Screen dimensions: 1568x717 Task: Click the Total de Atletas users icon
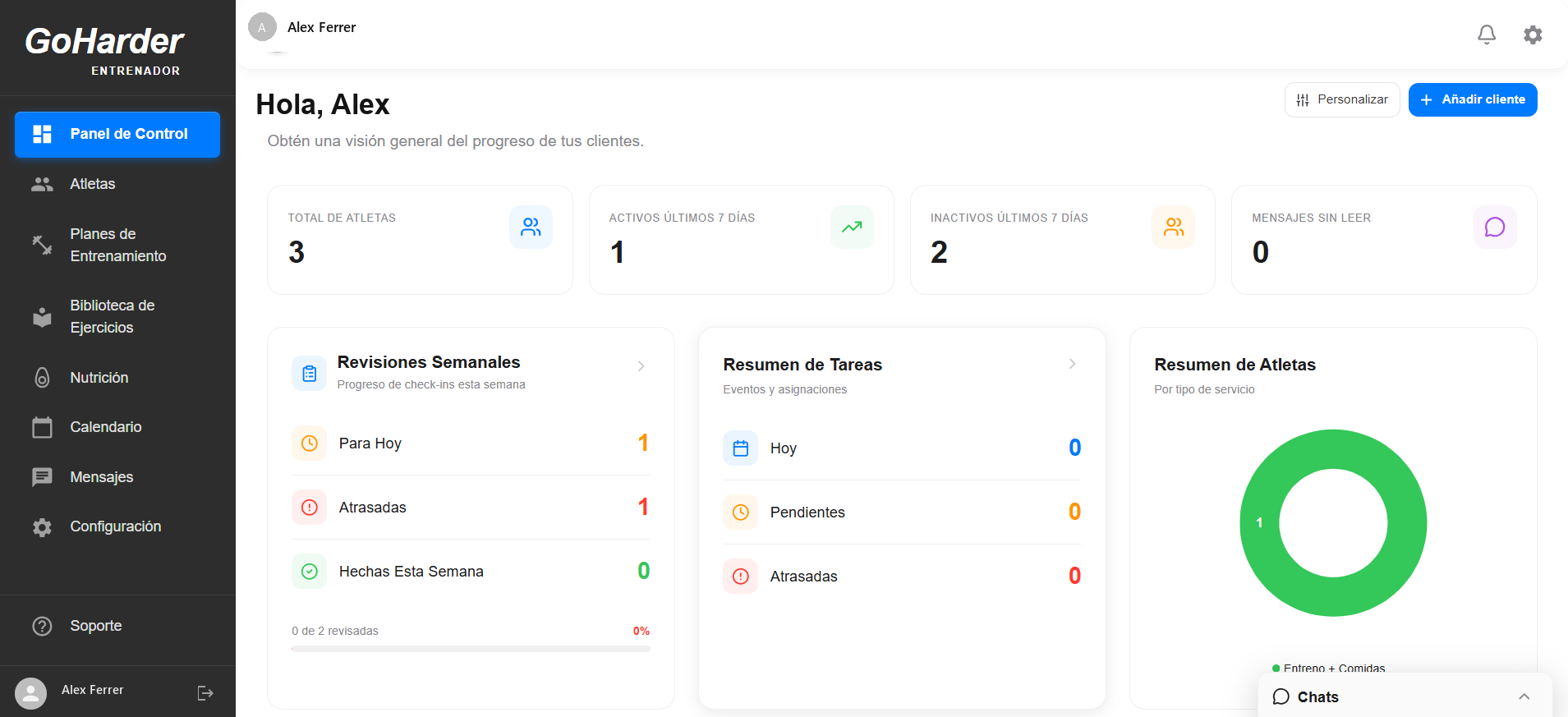point(531,228)
